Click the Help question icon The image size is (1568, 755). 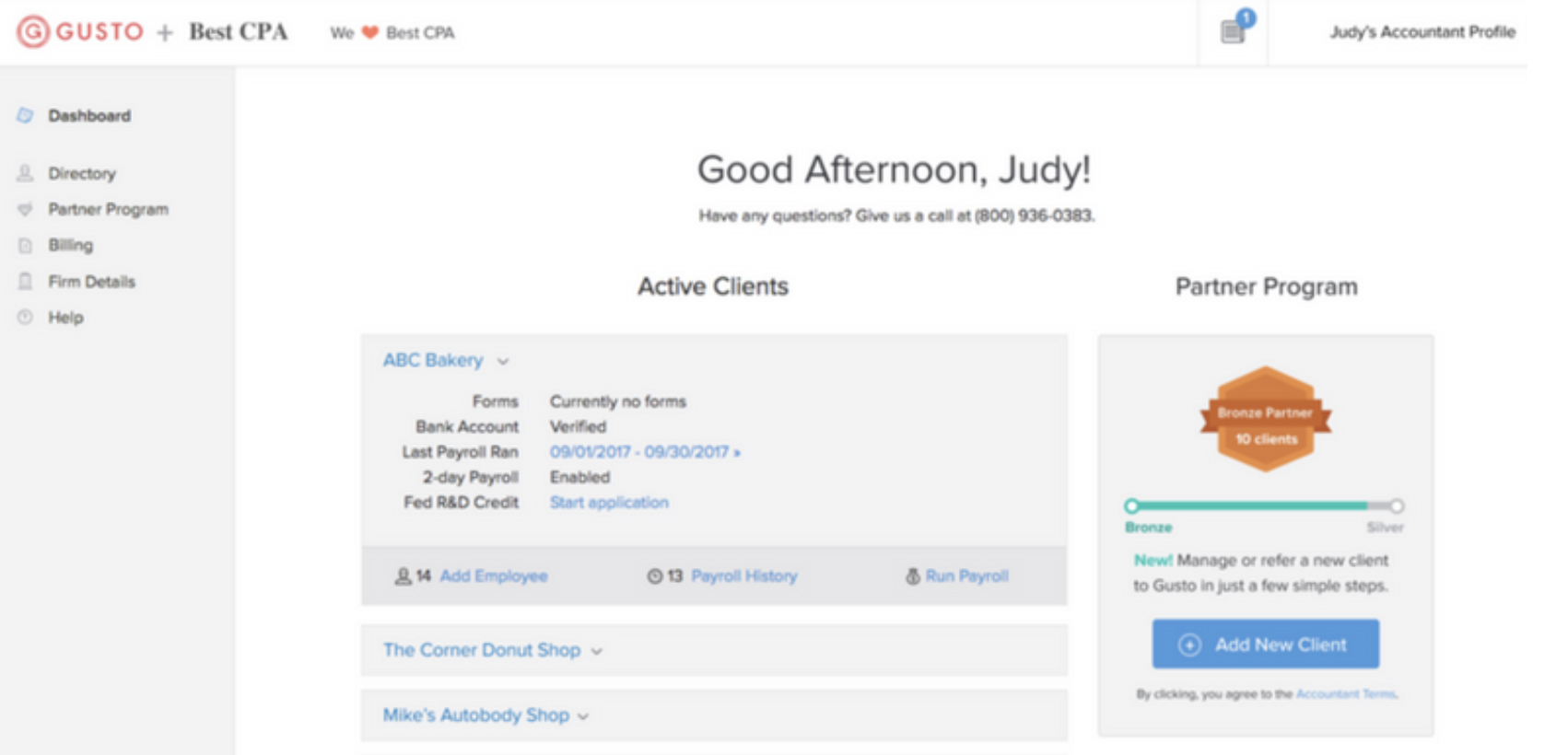(26, 318)
